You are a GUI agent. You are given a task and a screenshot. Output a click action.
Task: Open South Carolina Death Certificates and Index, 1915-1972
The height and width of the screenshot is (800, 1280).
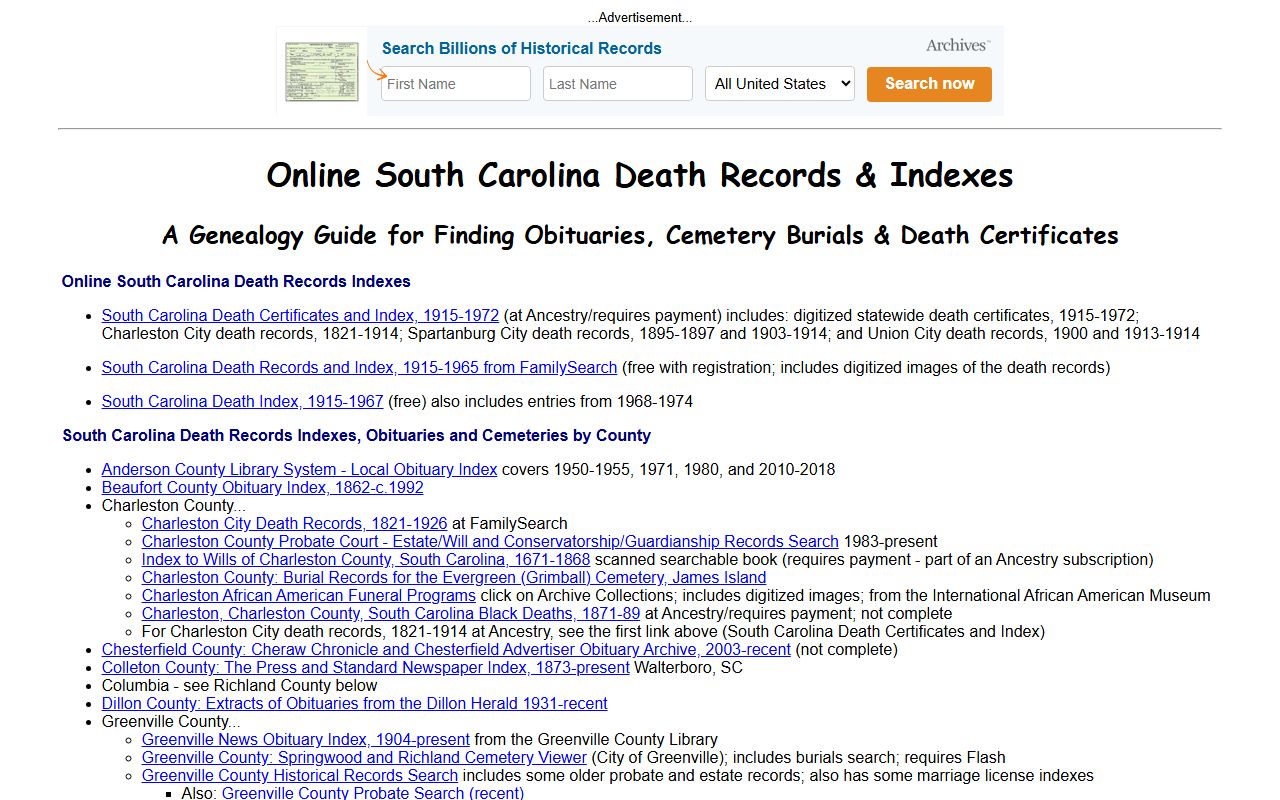coord(300,315)
